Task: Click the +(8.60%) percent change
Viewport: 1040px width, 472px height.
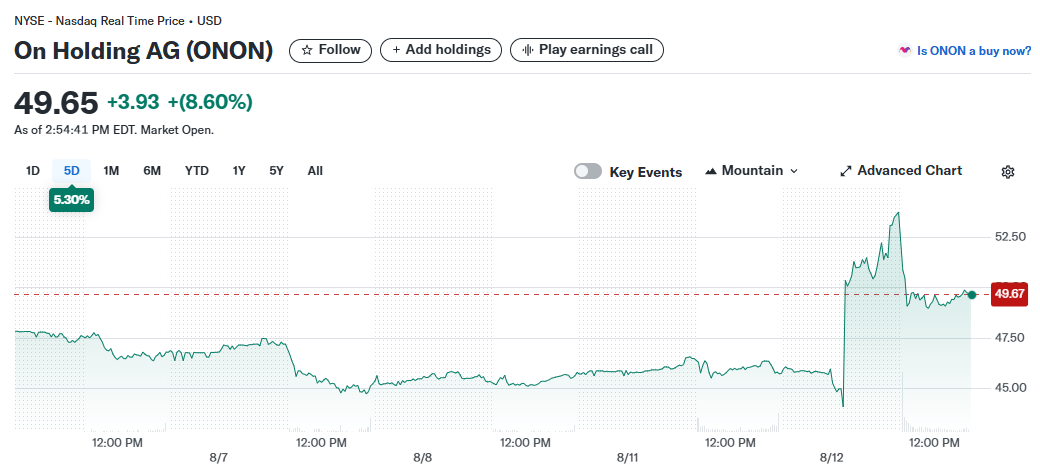Action: click(210, 102)
